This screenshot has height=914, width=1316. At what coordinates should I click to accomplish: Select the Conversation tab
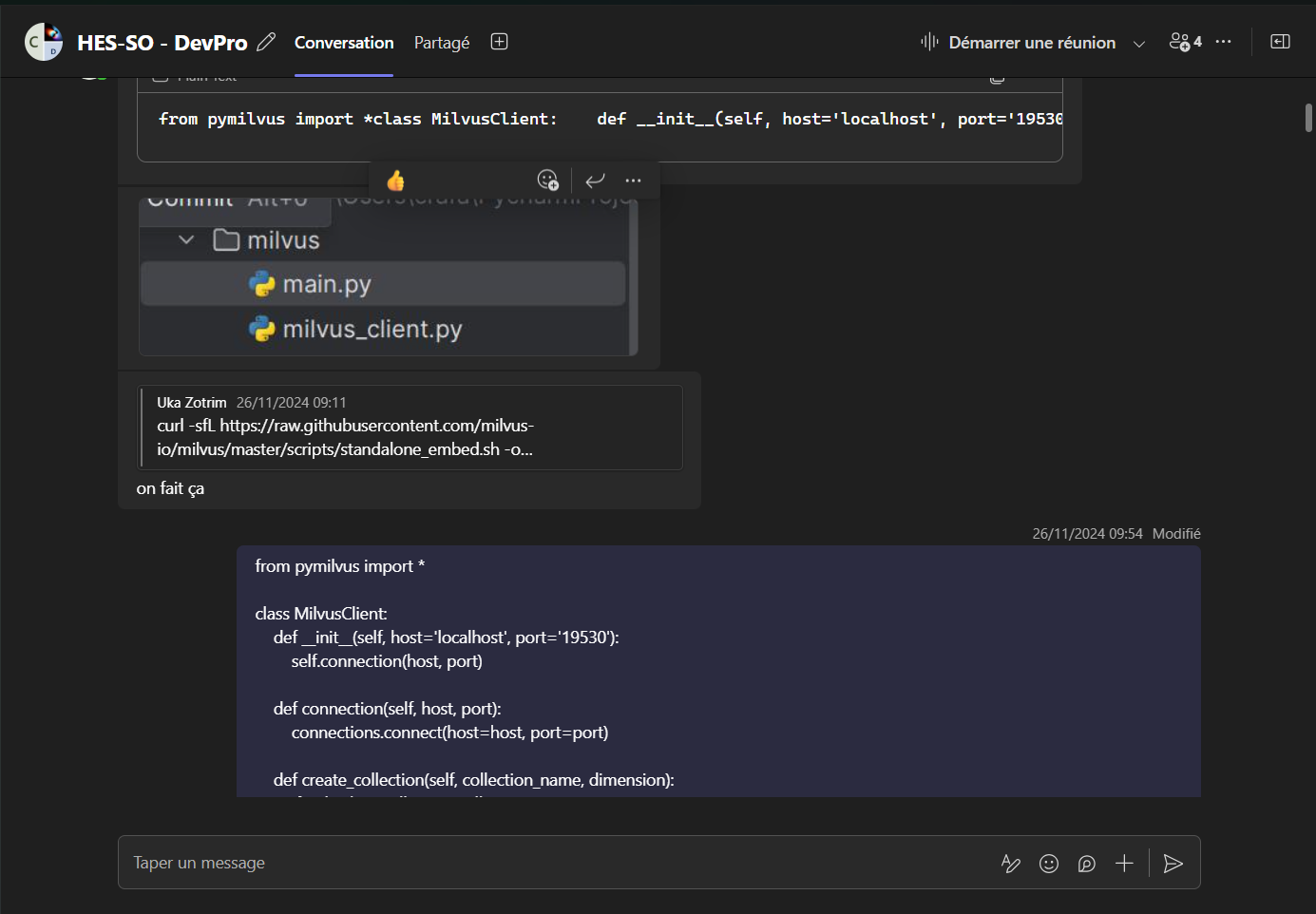click(x=344, y=43)
